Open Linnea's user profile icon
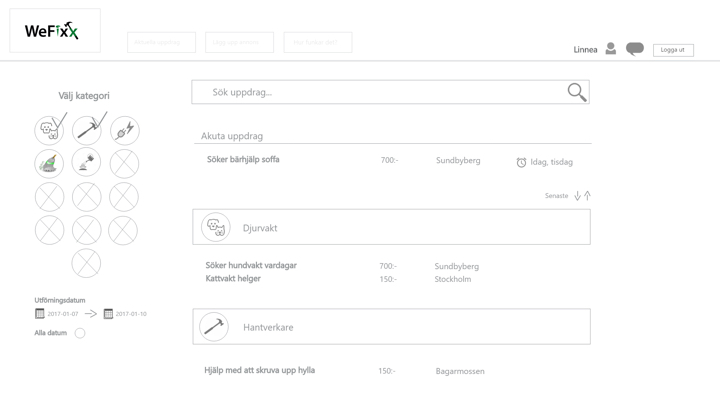Image resolution: width=720 pixels, height=405 pixels. (610, 49)
